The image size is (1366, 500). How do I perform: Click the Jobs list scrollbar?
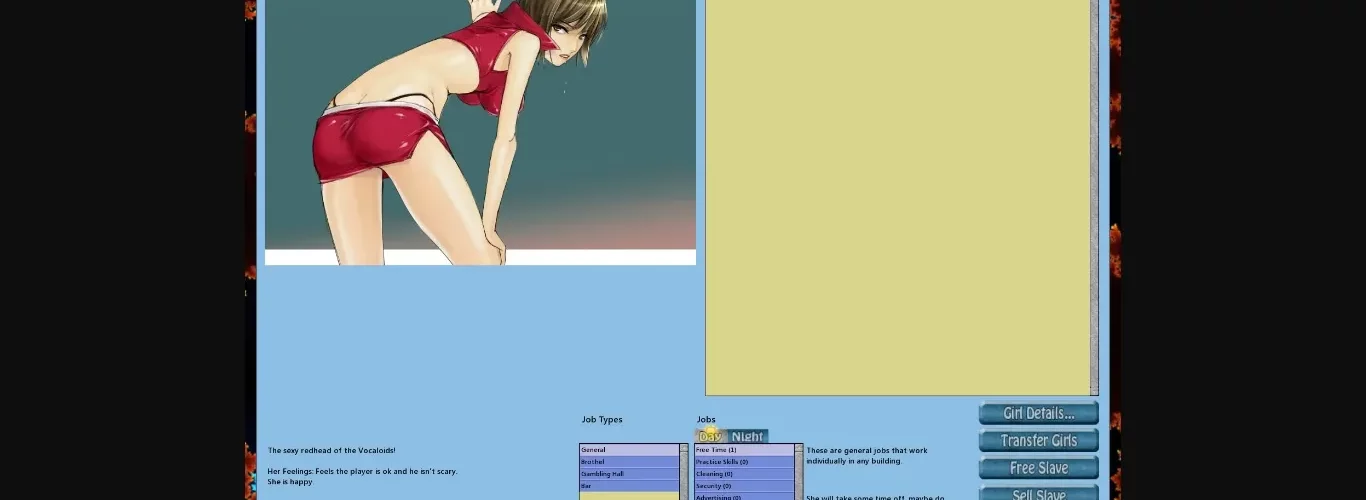(x=798, y=472)
